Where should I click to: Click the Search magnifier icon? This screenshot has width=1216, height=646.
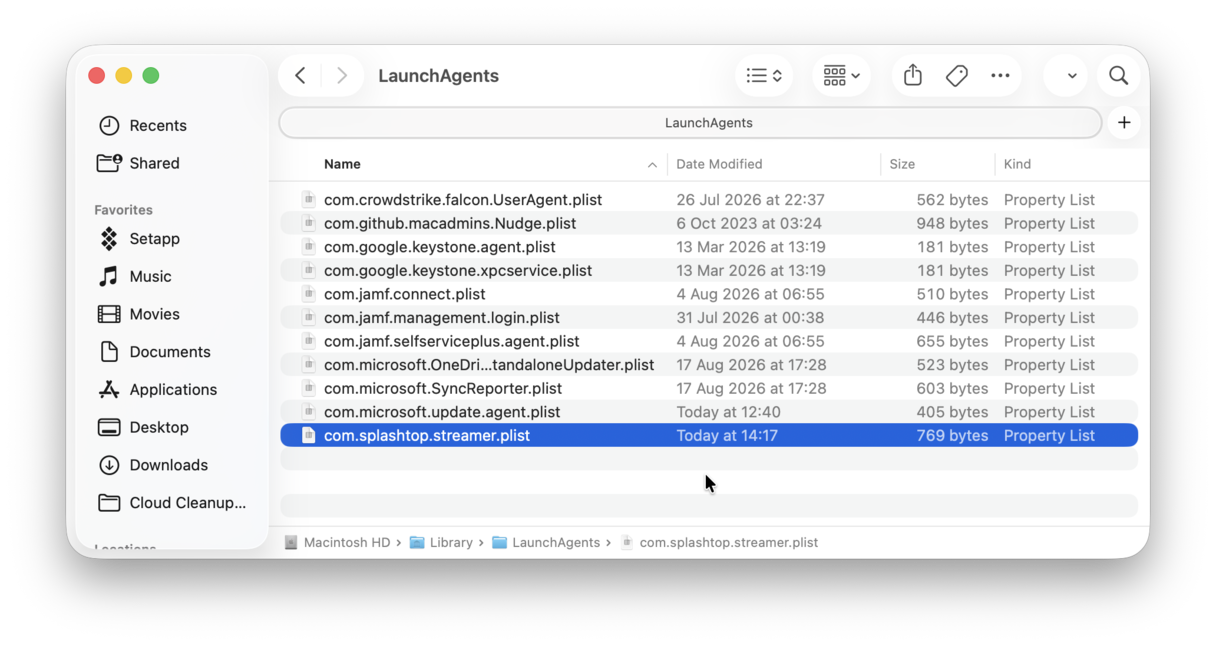pos(1118,76)
